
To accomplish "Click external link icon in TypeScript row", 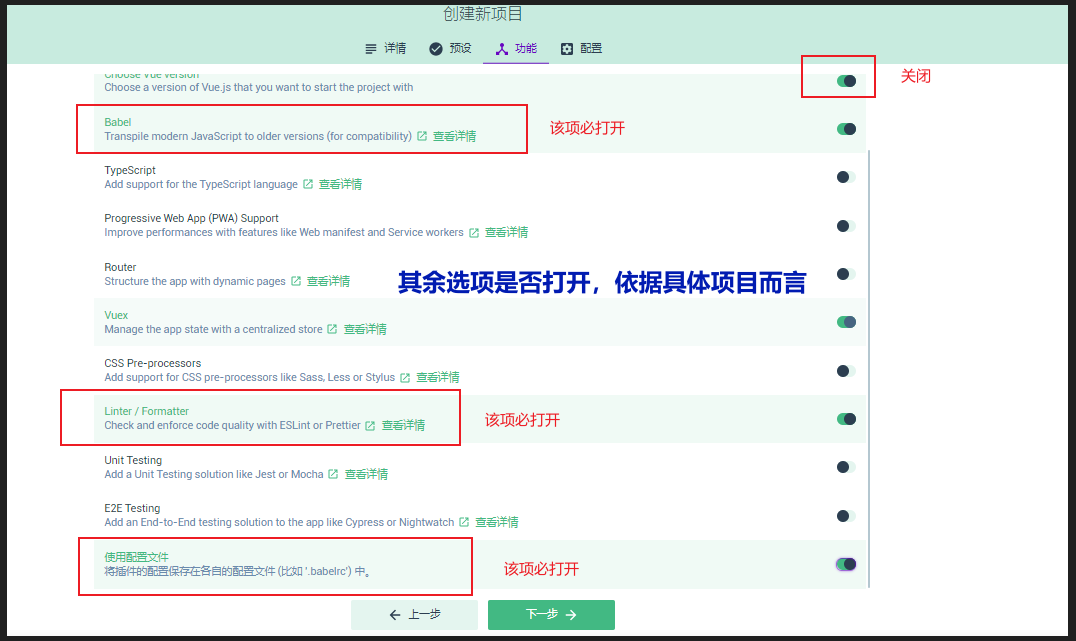I will point(308,184).
